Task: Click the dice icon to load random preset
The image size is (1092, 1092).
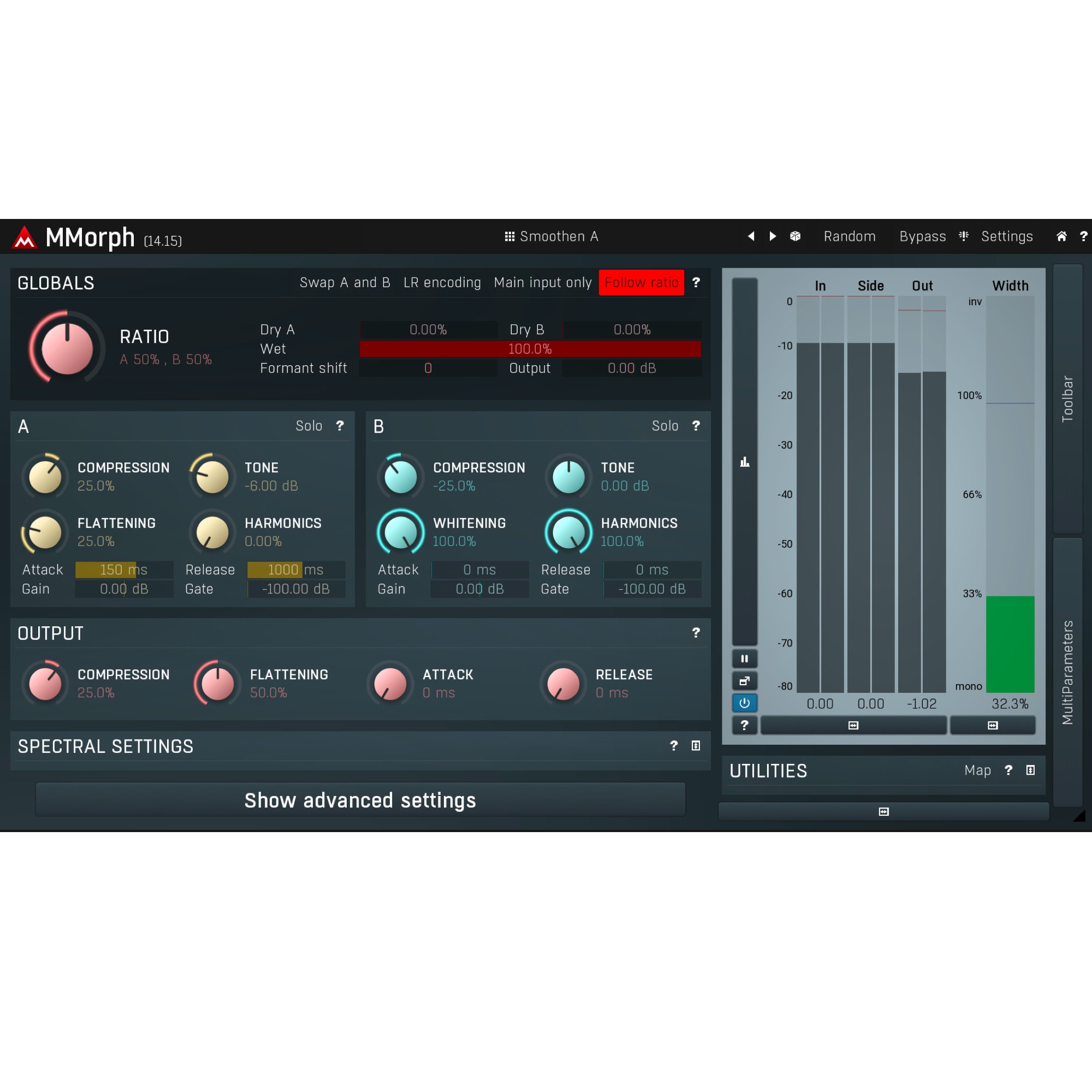Action: 796,236
